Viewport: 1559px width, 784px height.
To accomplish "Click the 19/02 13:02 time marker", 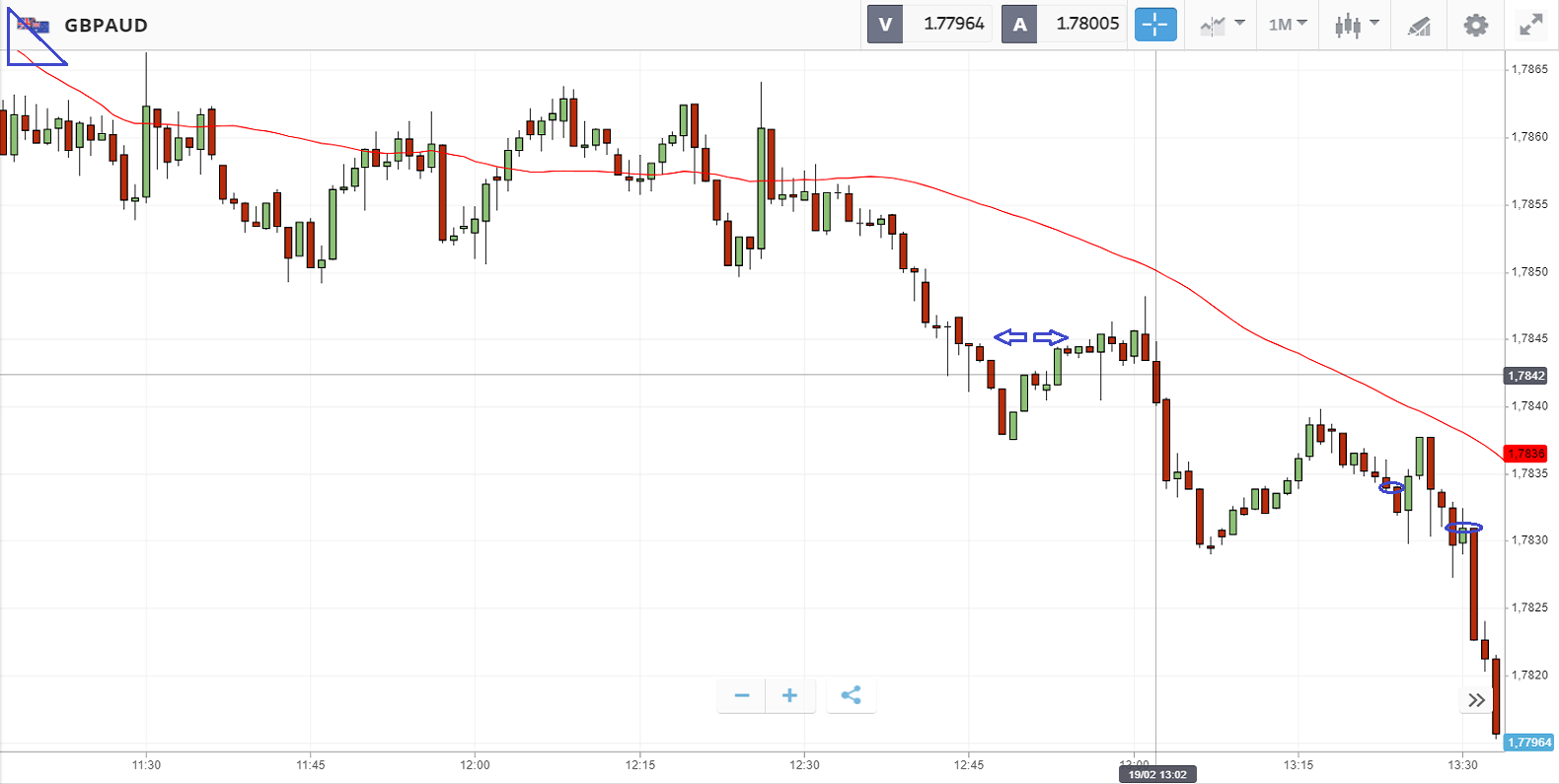I will pos(1157,774).
